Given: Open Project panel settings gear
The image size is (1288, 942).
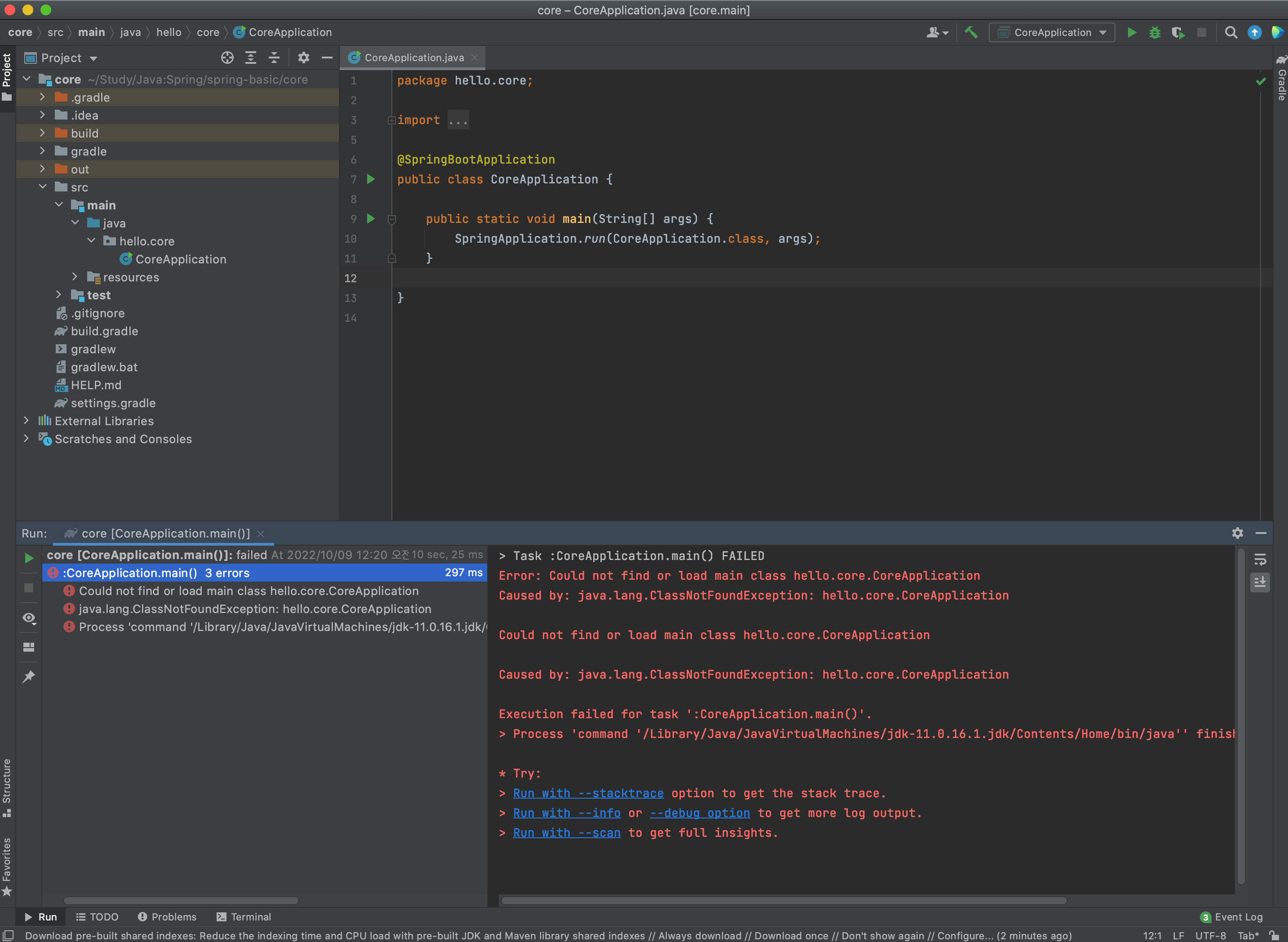Looking at the screenshot, I should click(303, 58).
